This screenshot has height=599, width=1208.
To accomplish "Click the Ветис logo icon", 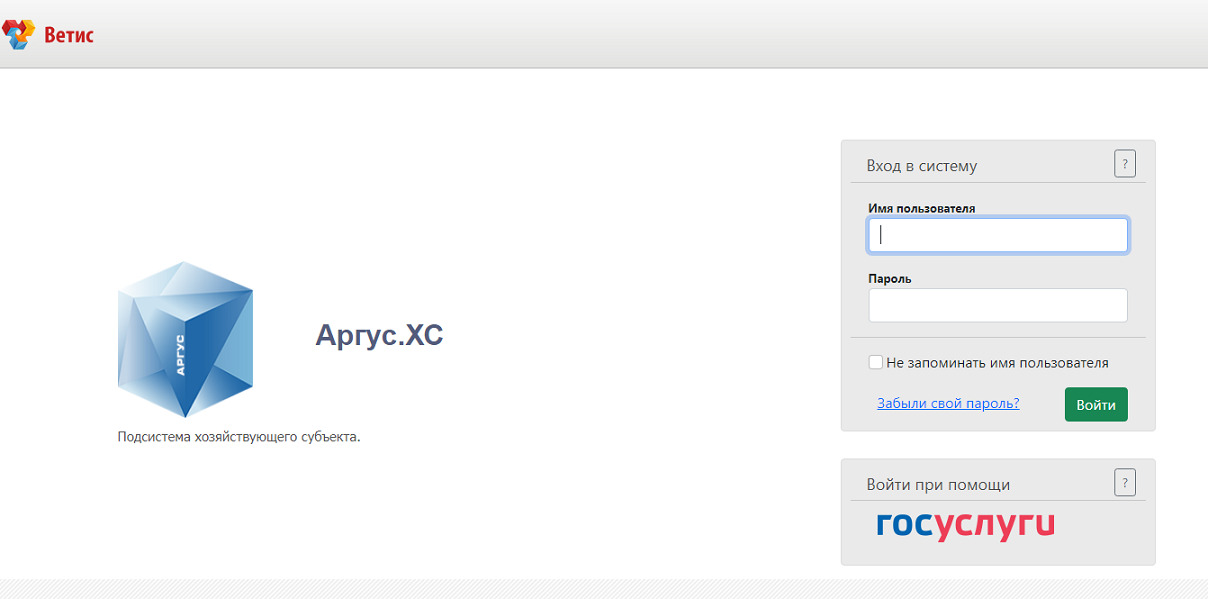I will click(18, 35).
